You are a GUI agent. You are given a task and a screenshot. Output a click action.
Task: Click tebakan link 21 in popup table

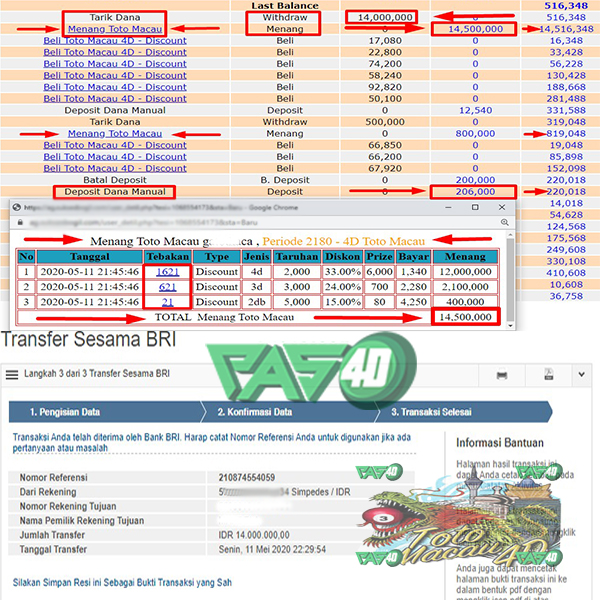pyautogui.click(x=167, y=302)
